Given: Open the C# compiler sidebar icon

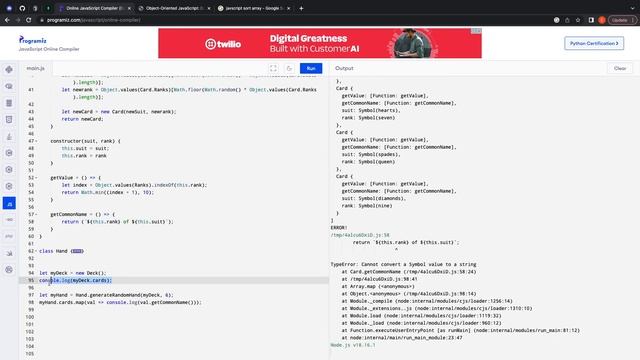Looking at the screenshot, I should pos(9,187).
